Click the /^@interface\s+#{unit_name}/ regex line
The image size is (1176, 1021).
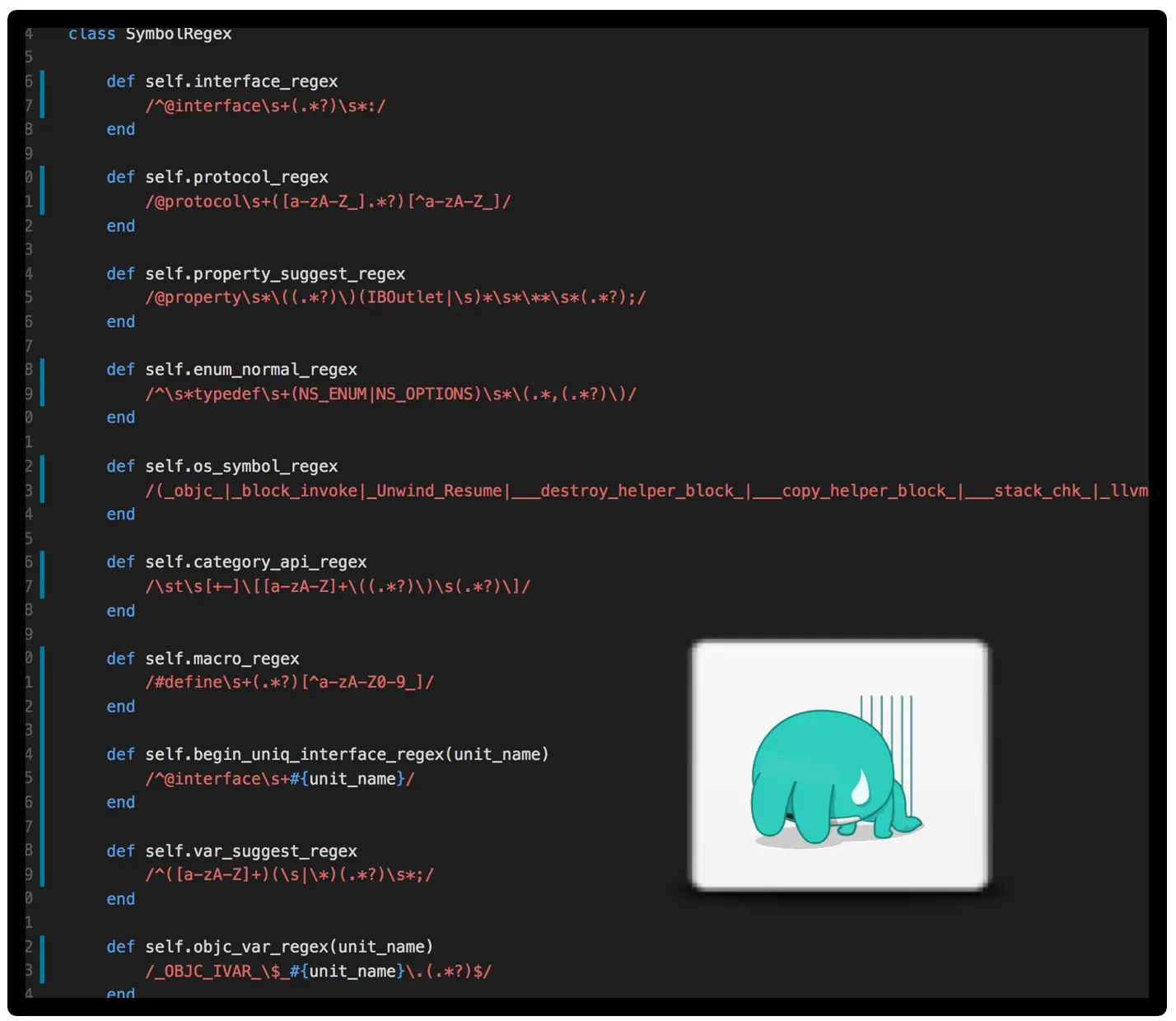280,778
